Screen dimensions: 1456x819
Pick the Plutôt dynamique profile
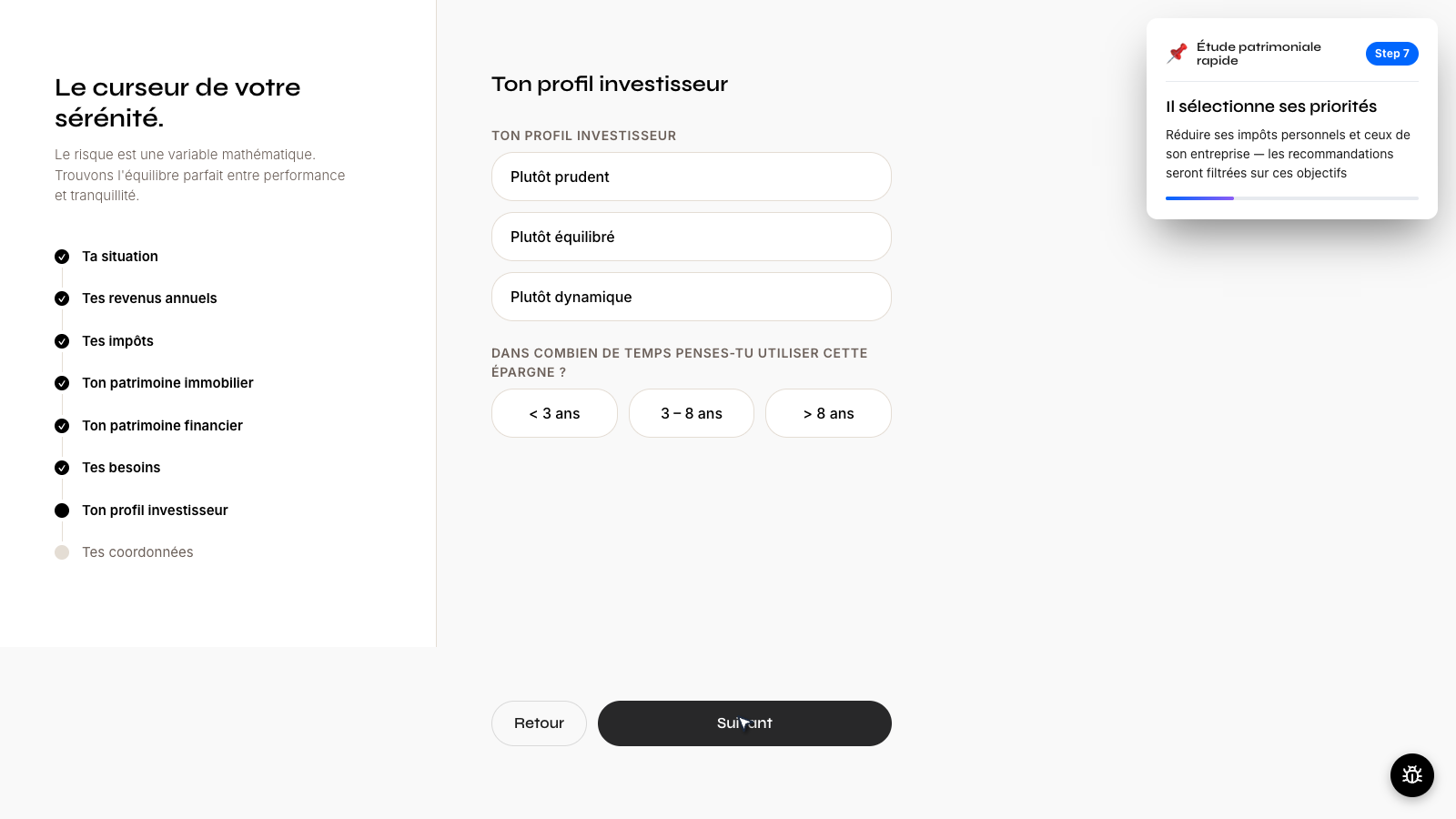coord(692,297)
